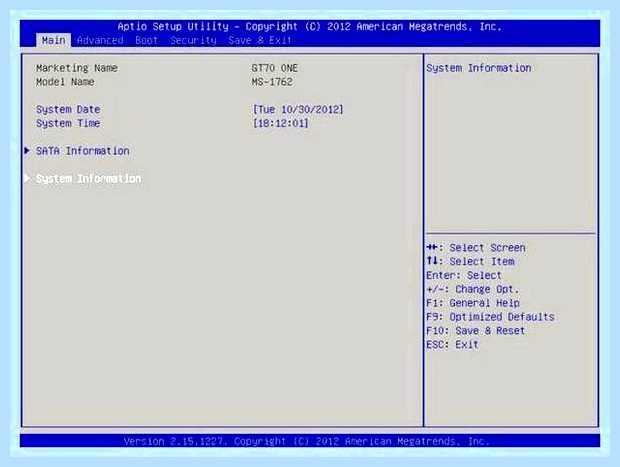Screen dimensions: 620x467
Task: Open SATA Information submenu entry
Action: pyautogui.click(x=83, y=151)
